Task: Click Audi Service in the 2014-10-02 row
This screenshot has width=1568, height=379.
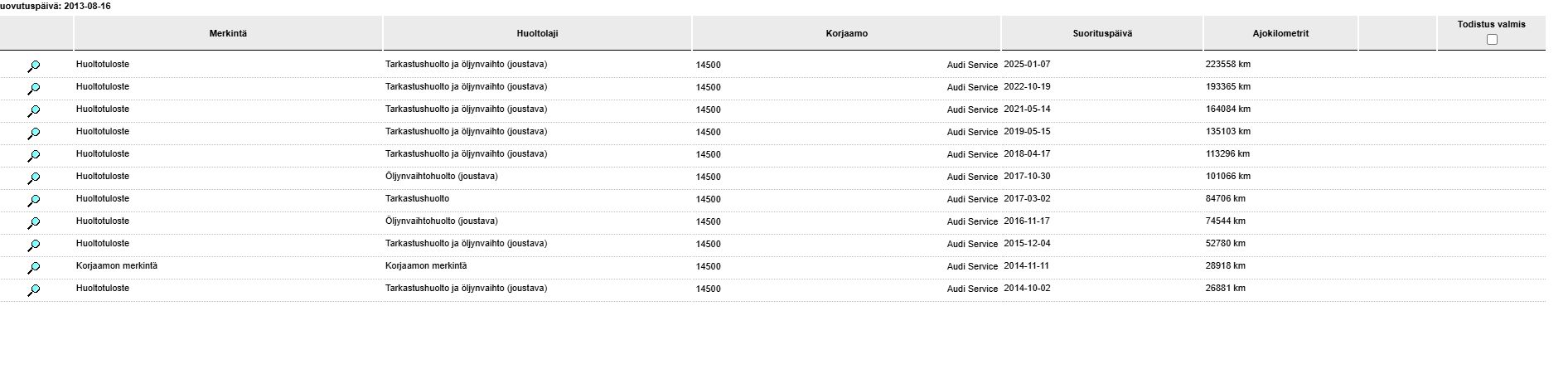Action: click(x=972, y=289)
